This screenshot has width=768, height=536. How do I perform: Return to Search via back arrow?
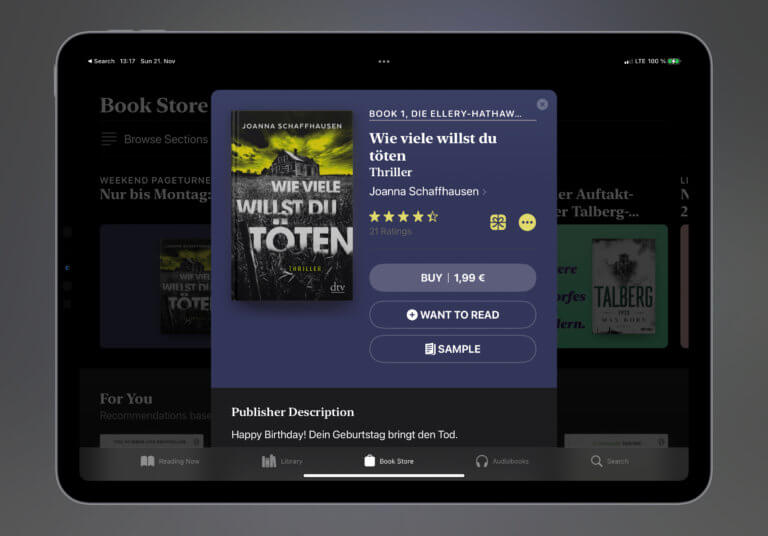(x=101, y=61)
